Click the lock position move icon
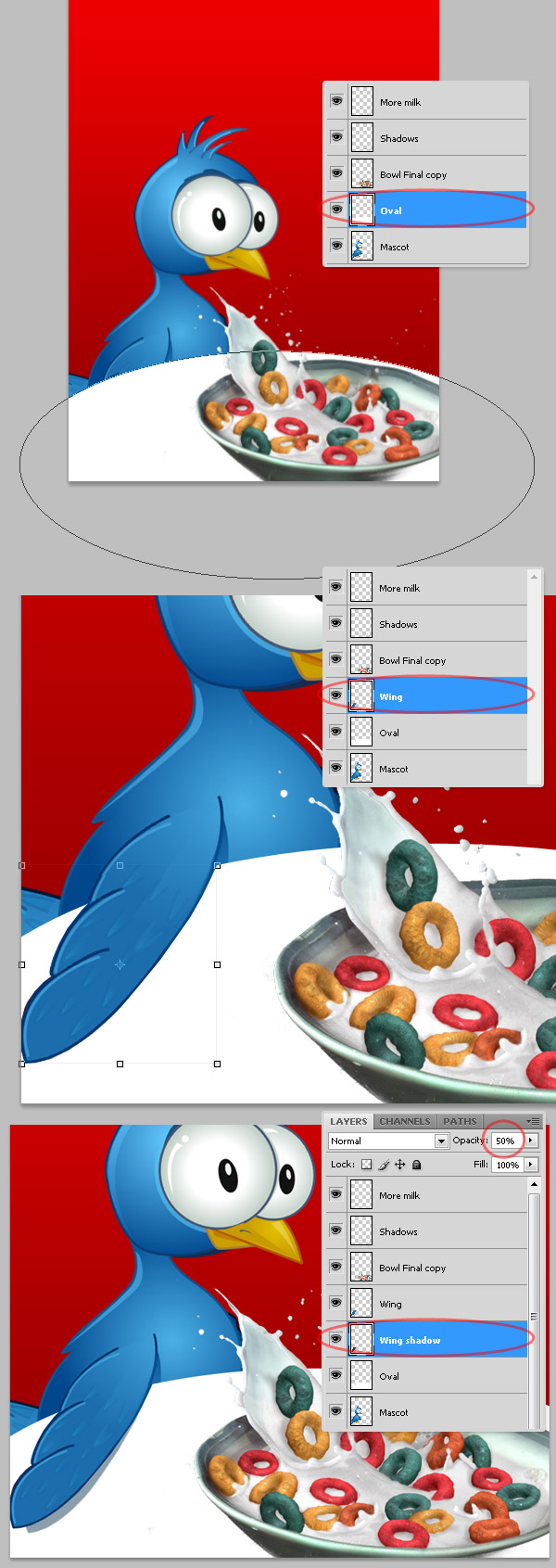The width and height of the screenshot is (556, 1568). 400,1165
